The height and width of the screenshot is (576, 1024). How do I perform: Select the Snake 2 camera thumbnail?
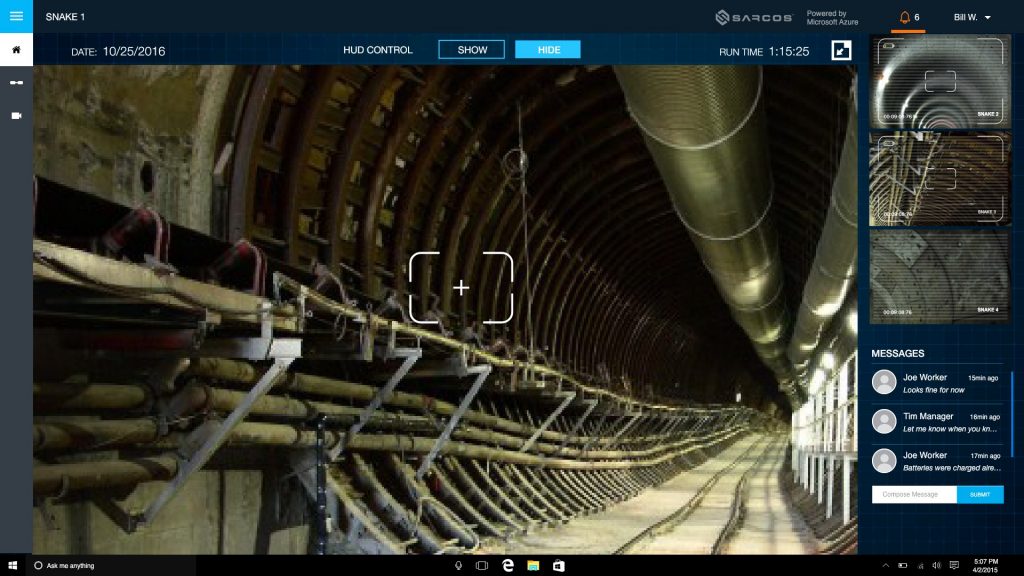pos(936,82)
